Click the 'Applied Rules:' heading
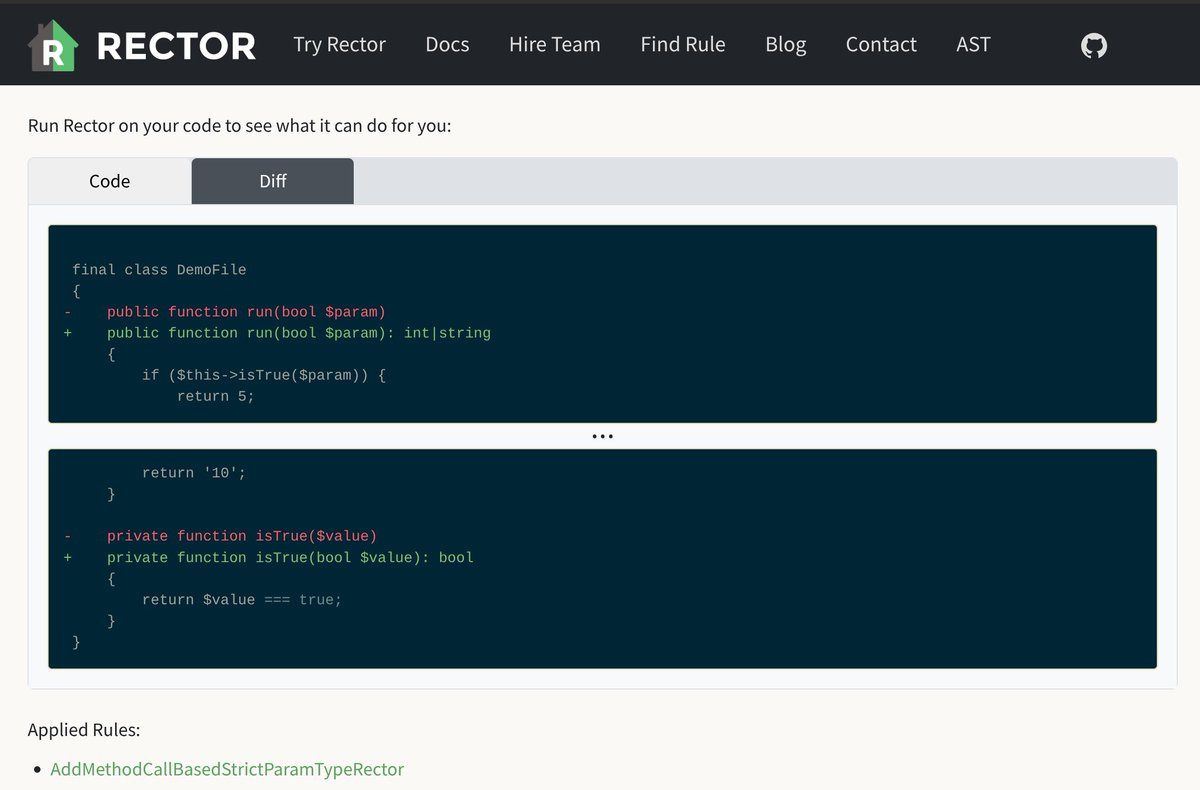Image resolution: width=1200 pixels, height=790 pixels. [84, 730]
